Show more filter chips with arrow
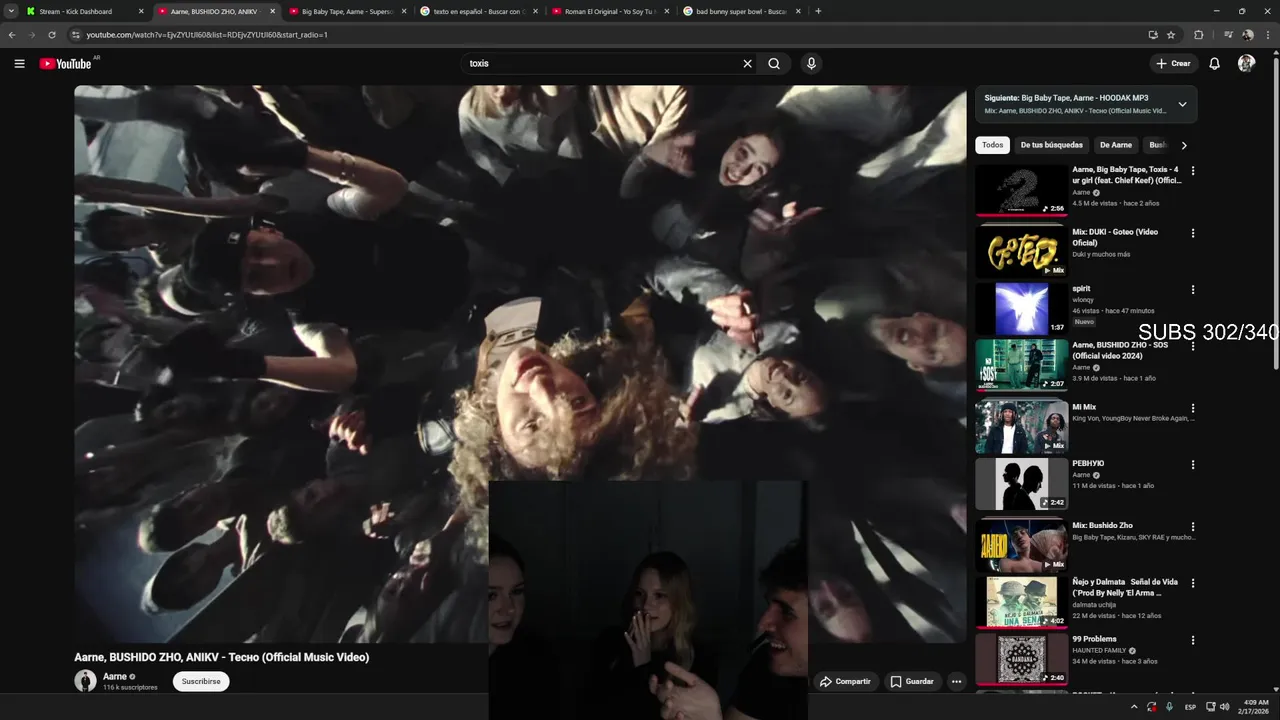Image resolution: width=1280 pixels, height=720 pixels. pyautogui.click(x=1184, y=145)
